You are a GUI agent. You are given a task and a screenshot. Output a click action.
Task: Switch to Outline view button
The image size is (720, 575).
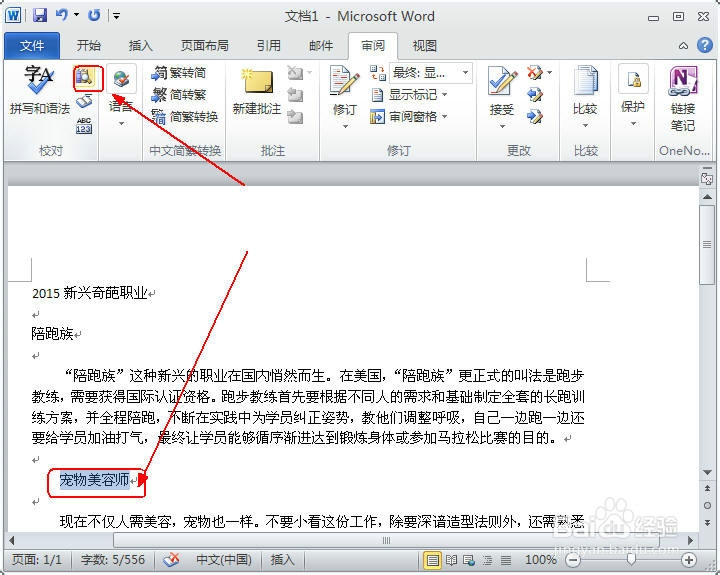click(488, 560)
